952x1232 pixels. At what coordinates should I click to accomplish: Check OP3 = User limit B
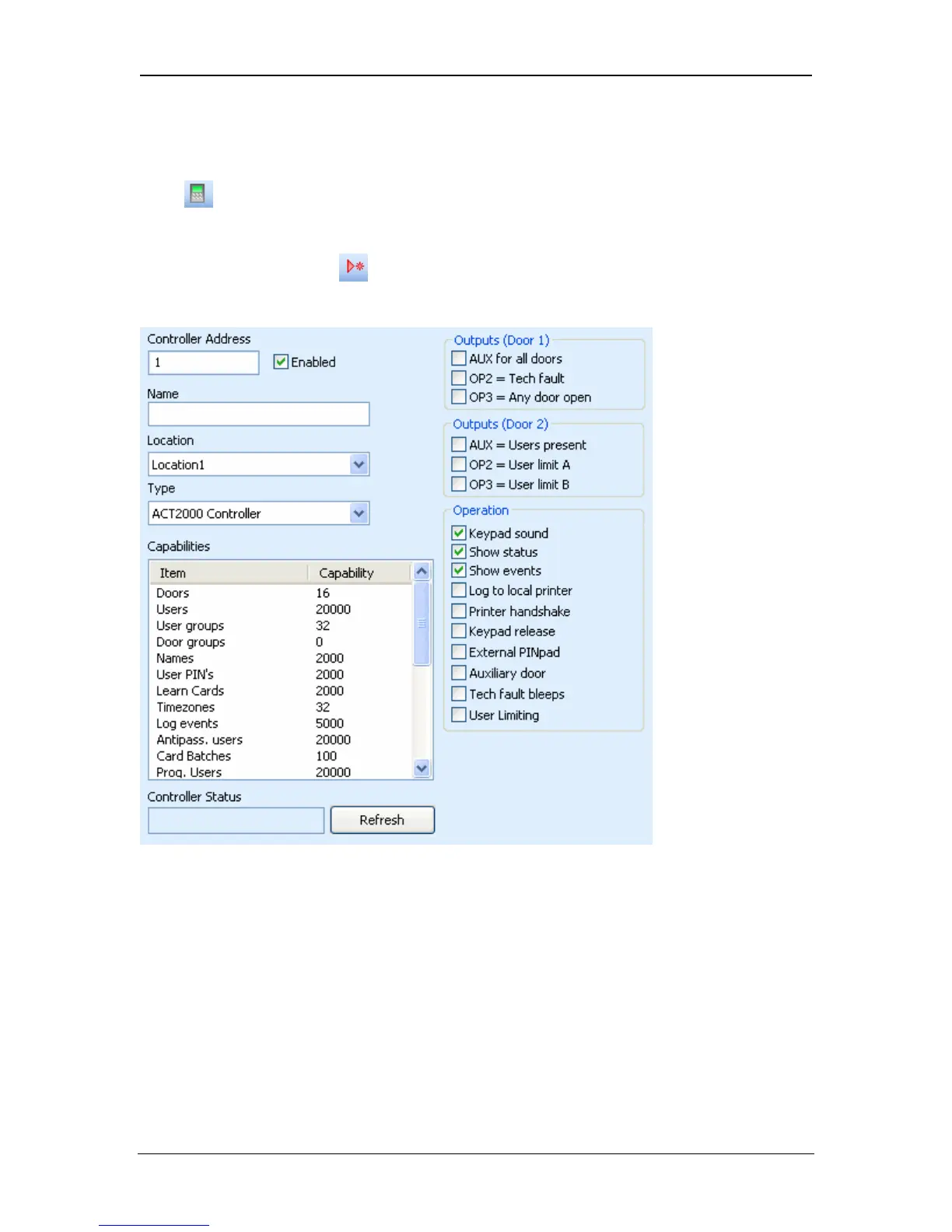click(459, 484)
